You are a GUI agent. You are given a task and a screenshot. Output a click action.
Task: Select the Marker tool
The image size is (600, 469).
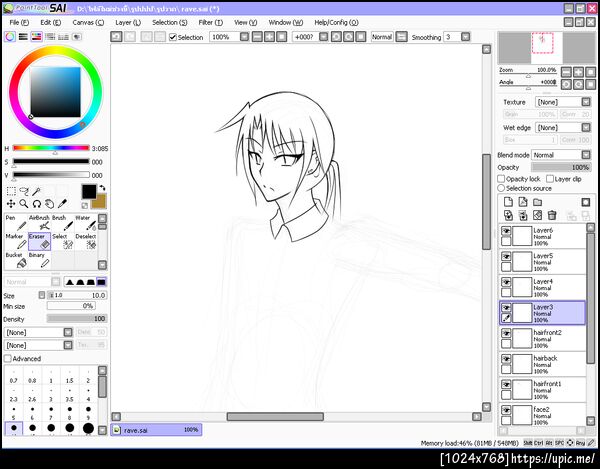click(16, 241)
